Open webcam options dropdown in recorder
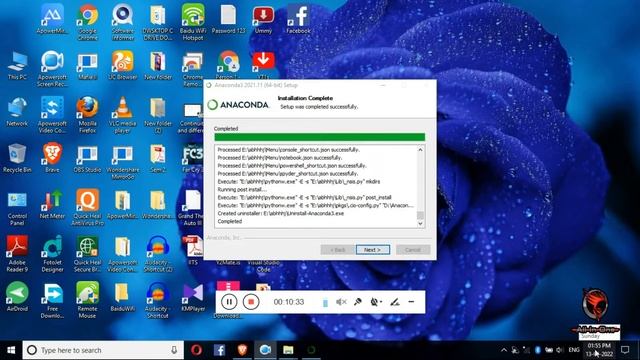 376,302
